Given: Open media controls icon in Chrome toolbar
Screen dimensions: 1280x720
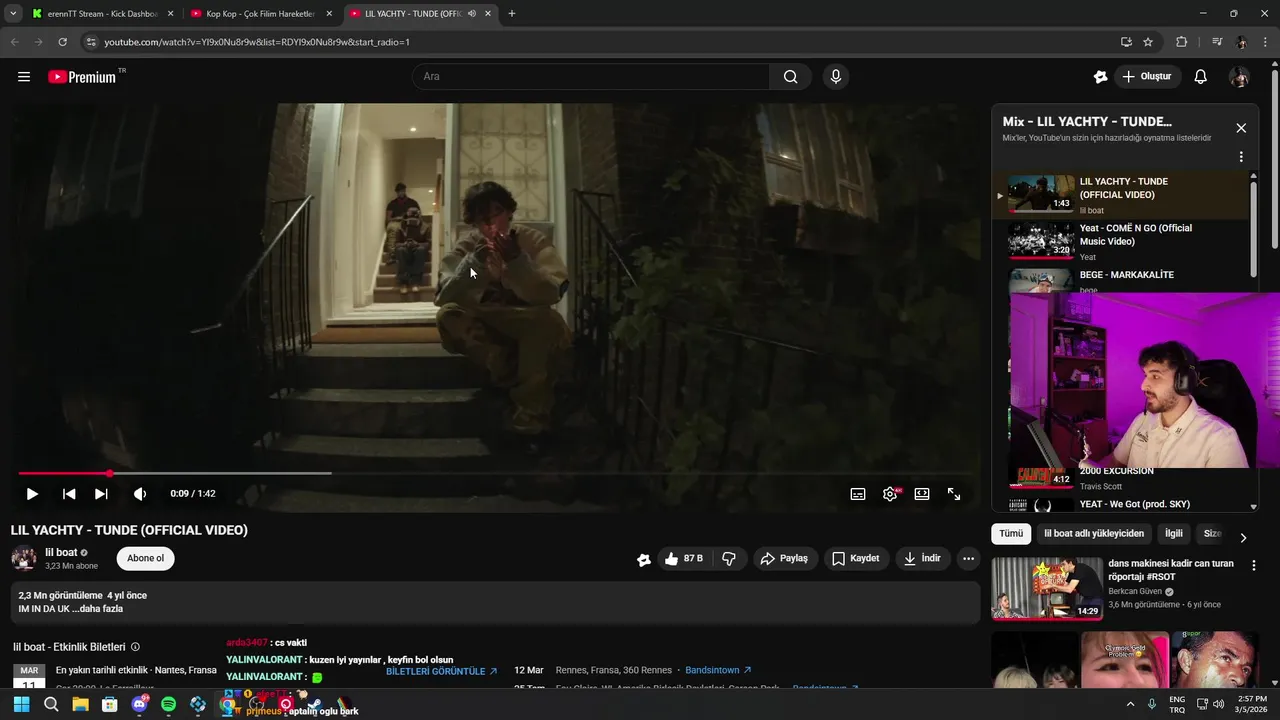Looking at the screenshot, I should click(1217, 42).
